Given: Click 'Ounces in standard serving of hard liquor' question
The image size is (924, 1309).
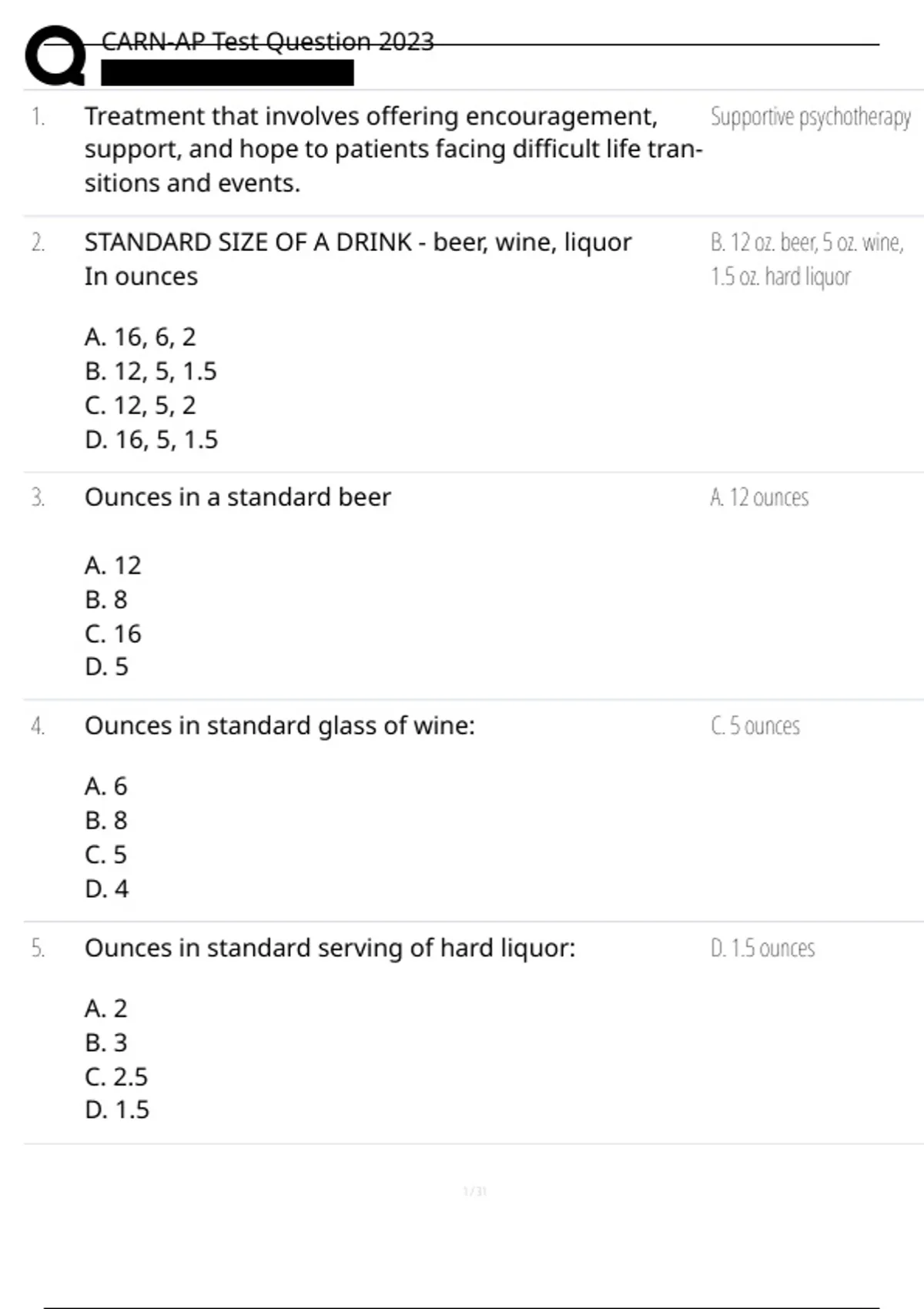Looking at the screenshot, I should click(x=330, y=948).
